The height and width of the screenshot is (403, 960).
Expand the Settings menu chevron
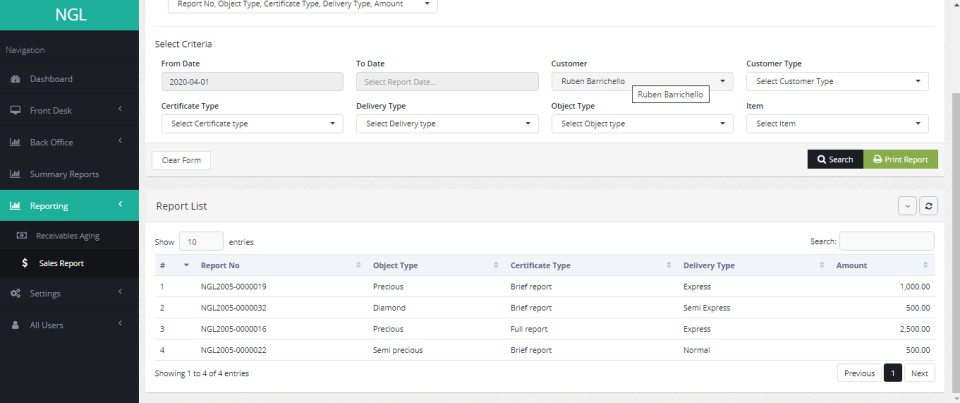tap(121, 292)
